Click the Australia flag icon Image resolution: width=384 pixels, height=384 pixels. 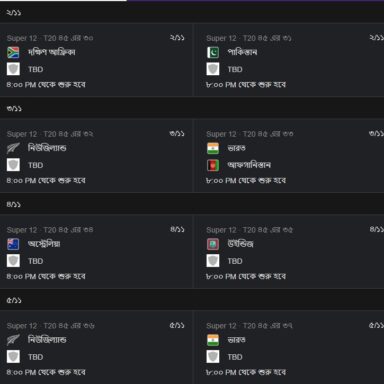pos(13,244)
